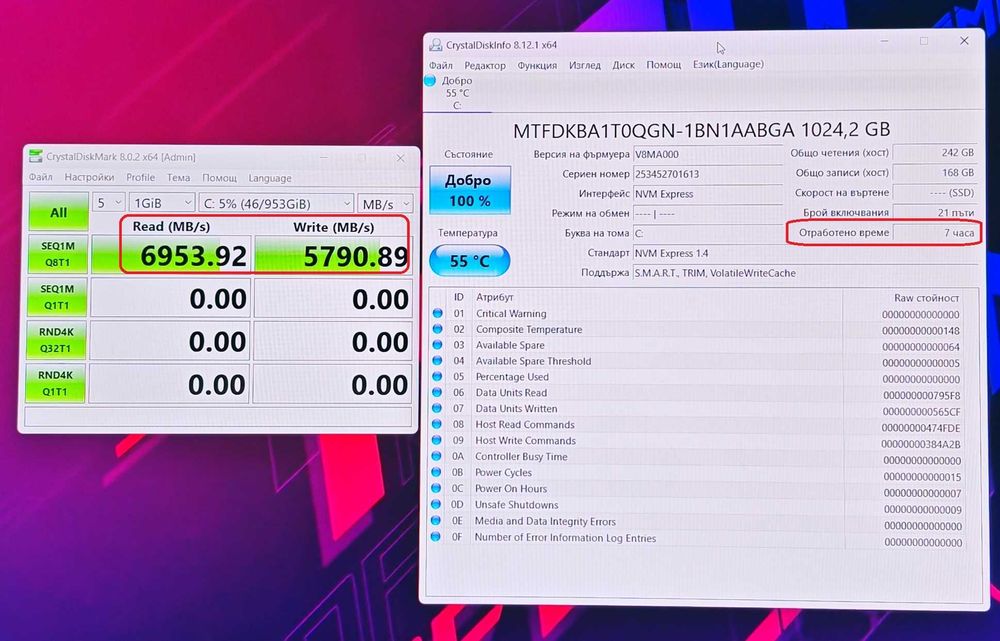The image size is (1000, 641).
Task: Click the empty comment box below CrystalDiskMark results
Action: click(218, 416)
